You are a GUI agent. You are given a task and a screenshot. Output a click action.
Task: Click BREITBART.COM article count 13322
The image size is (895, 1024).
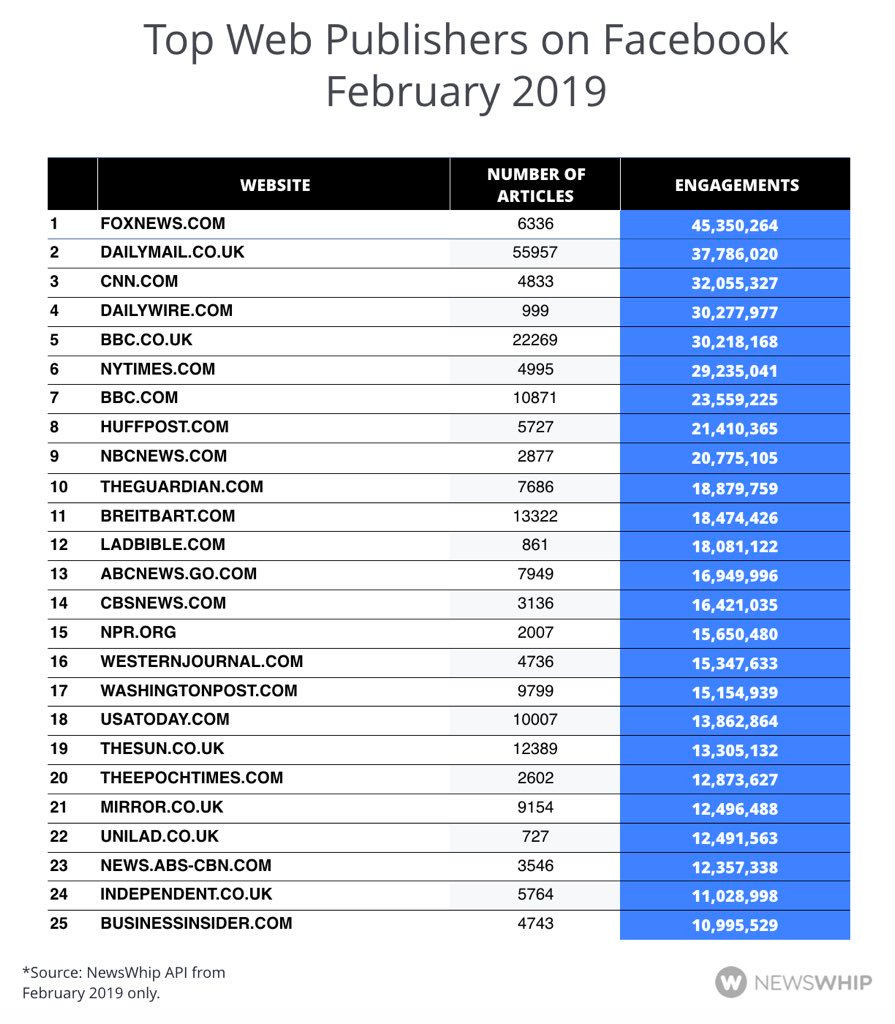coord(535,516)
